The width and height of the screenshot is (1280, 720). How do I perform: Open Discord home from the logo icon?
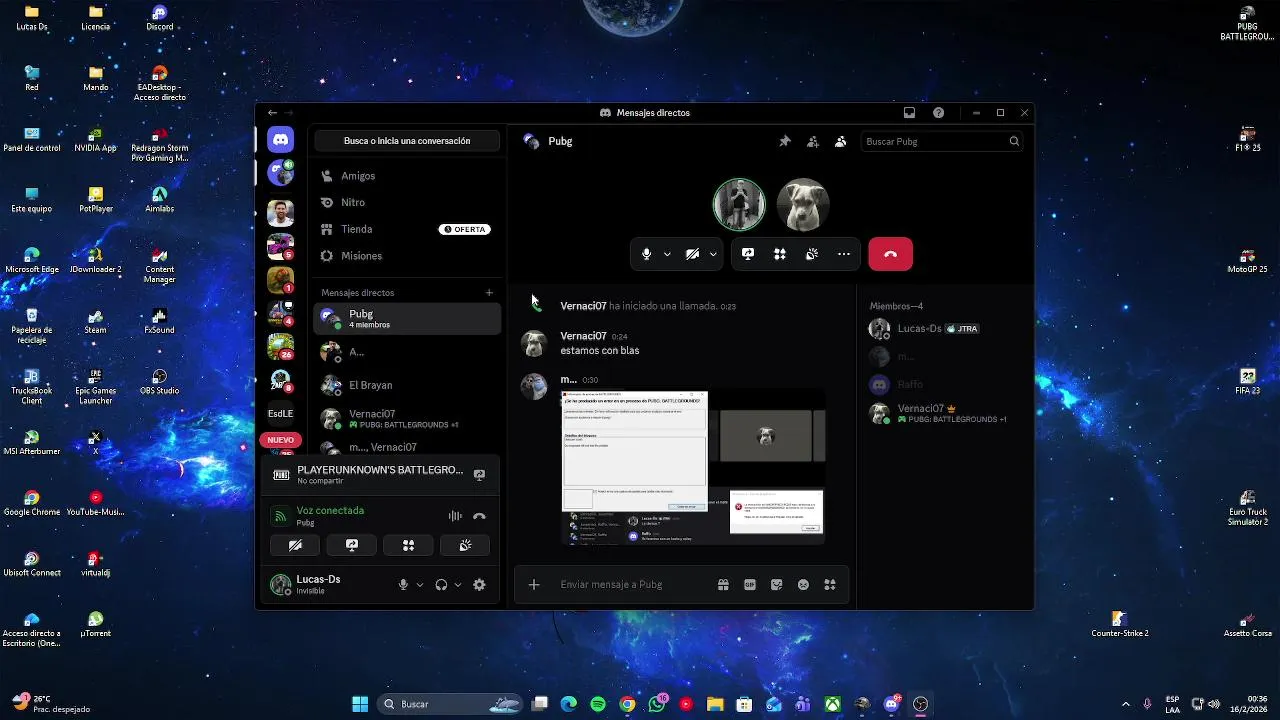click(x=281, y=141)
